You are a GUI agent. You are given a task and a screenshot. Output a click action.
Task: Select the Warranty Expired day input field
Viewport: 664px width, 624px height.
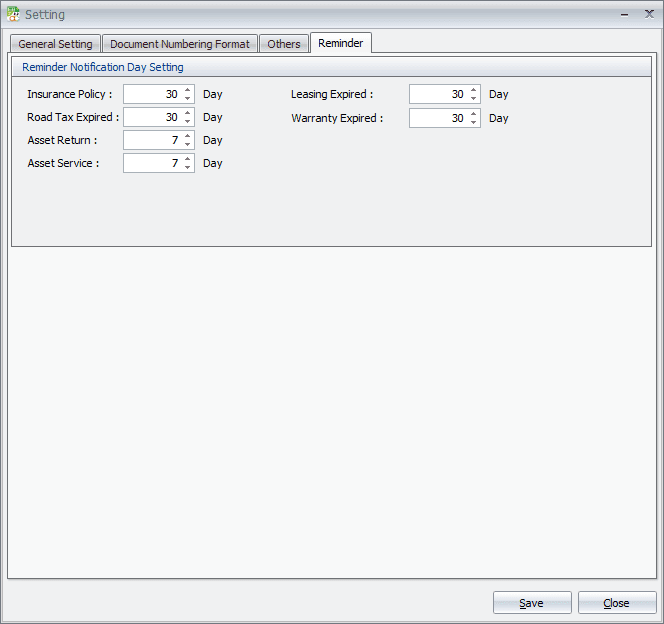click(x=438, y=118)
